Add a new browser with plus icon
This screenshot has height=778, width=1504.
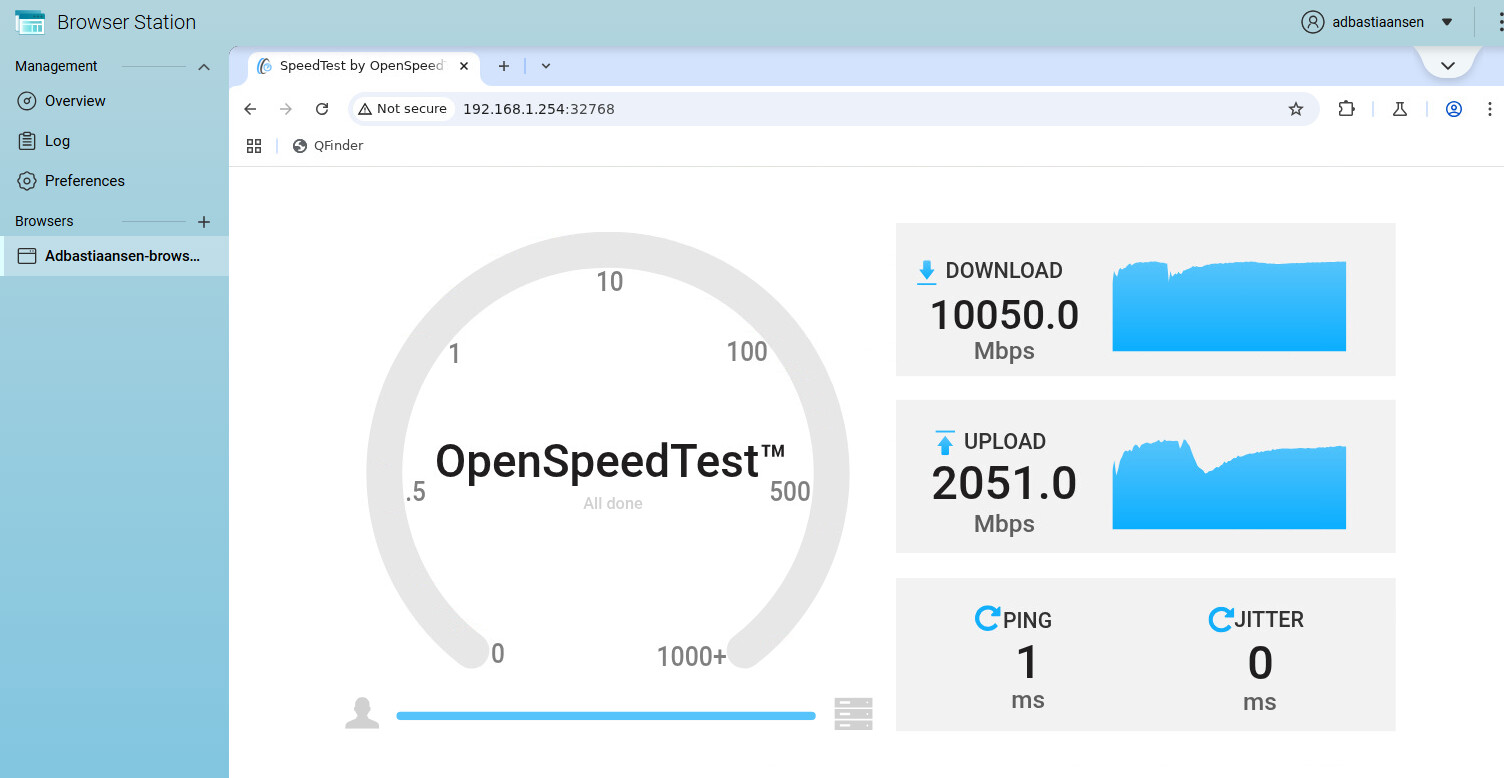[204, 222]
